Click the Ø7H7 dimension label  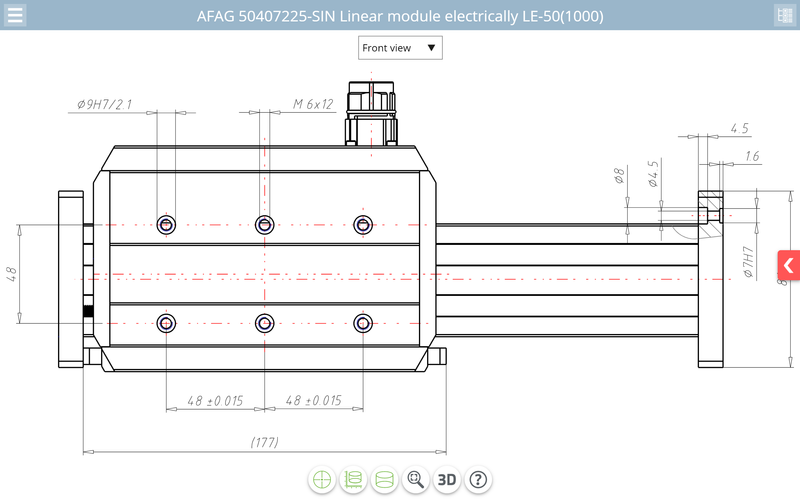pos(748,262)
